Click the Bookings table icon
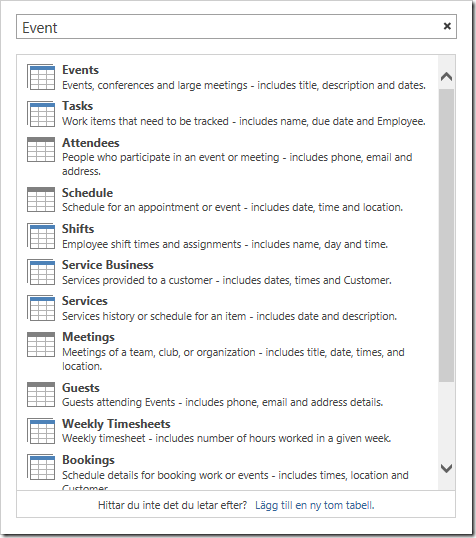Image resolution: width=476 pixels, height=538 pixels. [x=41, y=467]
